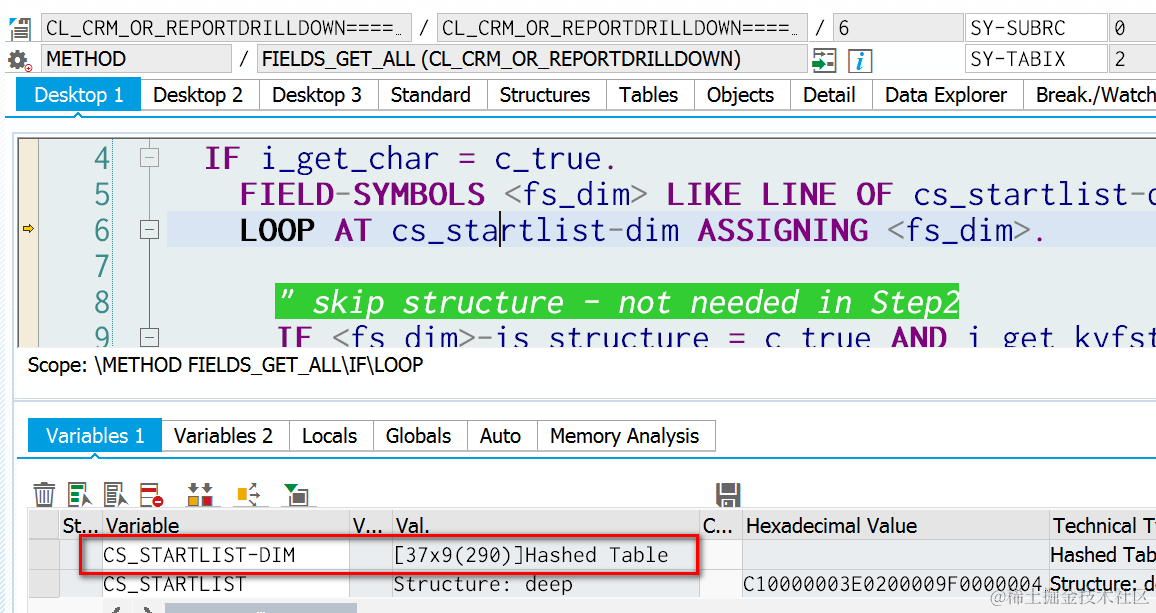
Task: Click the navigate-to-source icon with green arrow
Action: pyautogui.click(x=824, y=60)
